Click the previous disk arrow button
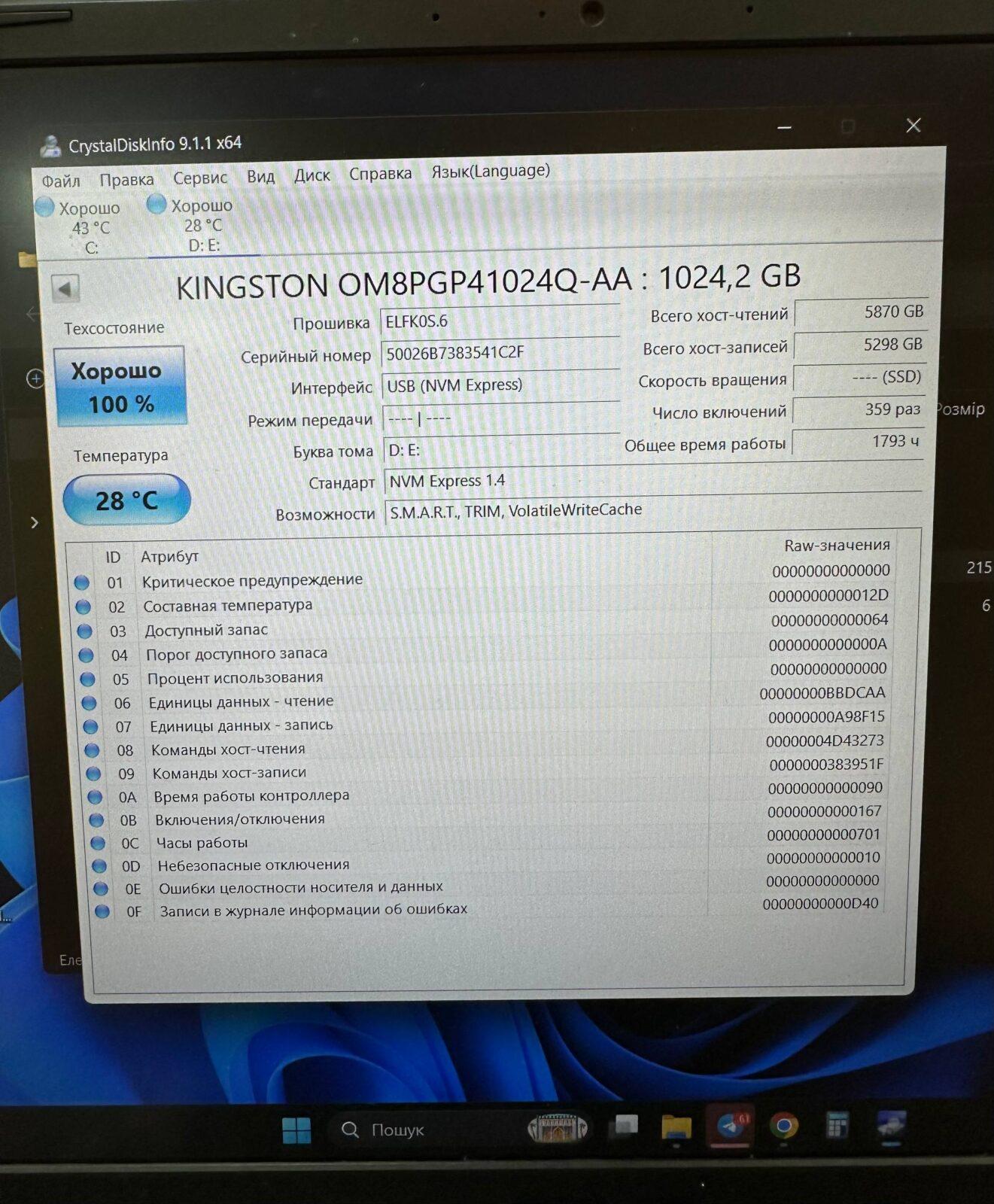Image resolution: width=994 pixels, height=1204 pixels. point(65,288)
